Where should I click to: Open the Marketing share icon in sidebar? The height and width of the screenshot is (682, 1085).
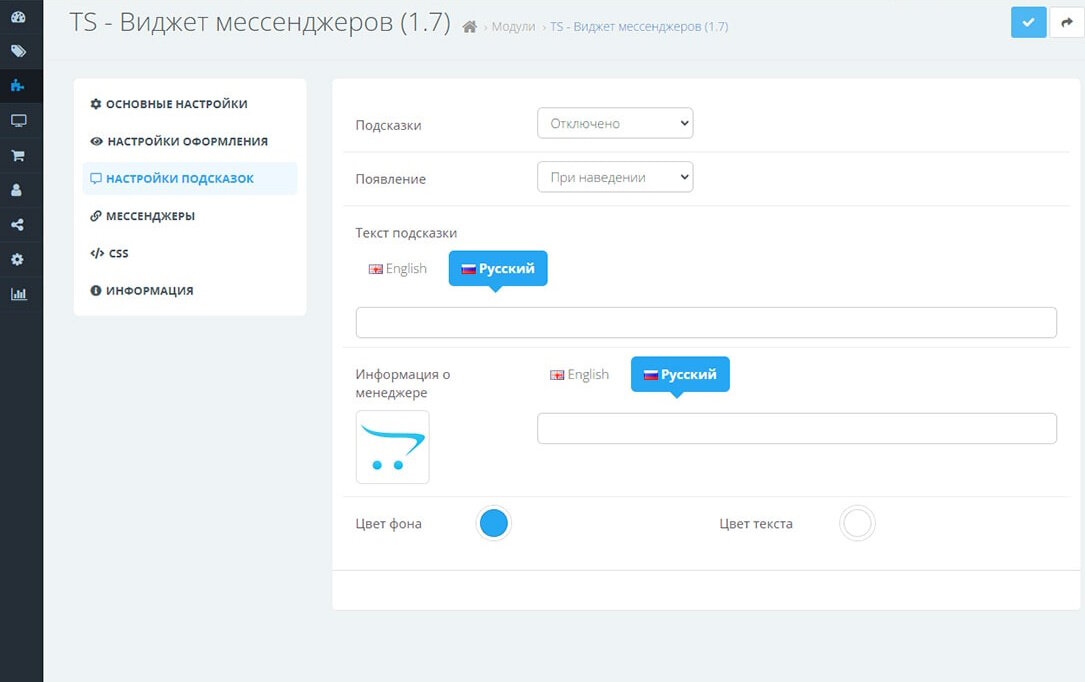pos(18,225)
